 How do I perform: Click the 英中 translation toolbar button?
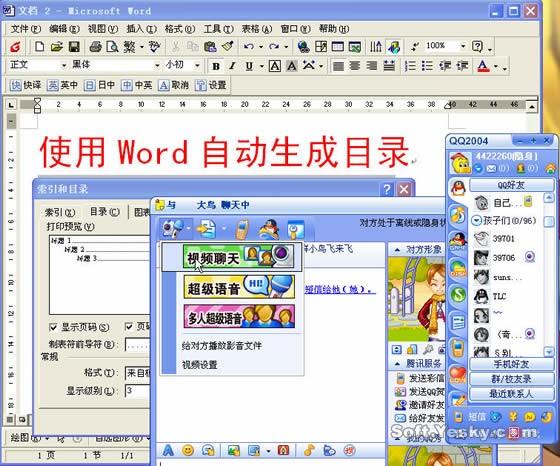(62, 85)
